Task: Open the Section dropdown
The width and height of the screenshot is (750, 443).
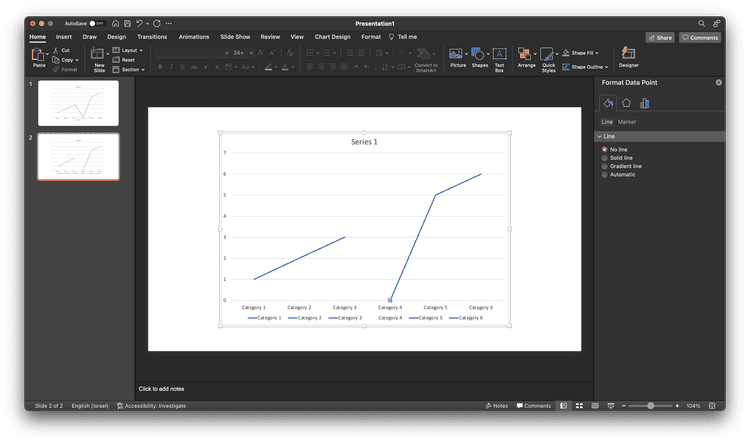Action: [x=129, y=69]
